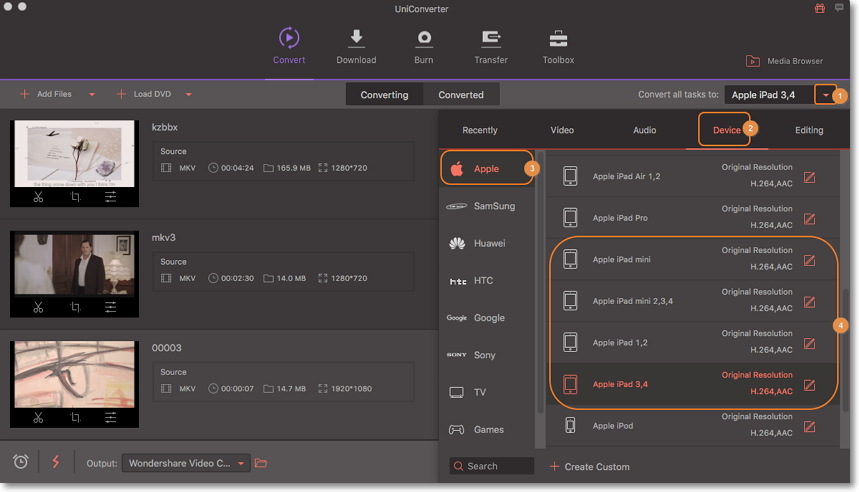Viewport: 859px width, 492px height.
Task: Choose SamSung device category
Action: 486,206
